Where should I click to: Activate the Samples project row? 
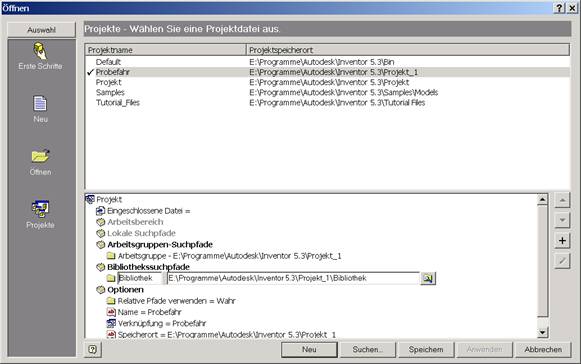tap(328, 92)
